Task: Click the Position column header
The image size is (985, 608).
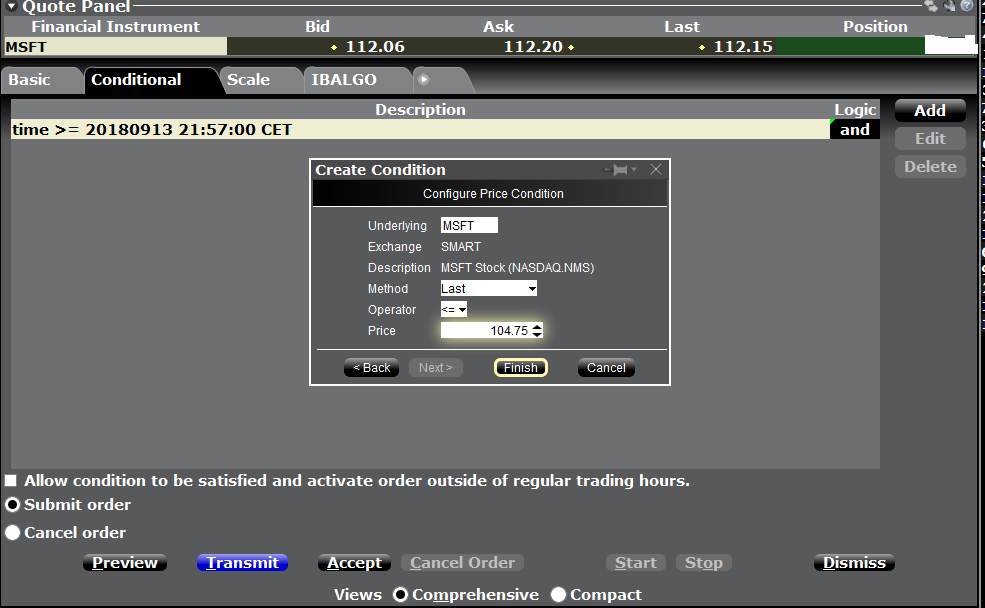Action: [875, 26]
